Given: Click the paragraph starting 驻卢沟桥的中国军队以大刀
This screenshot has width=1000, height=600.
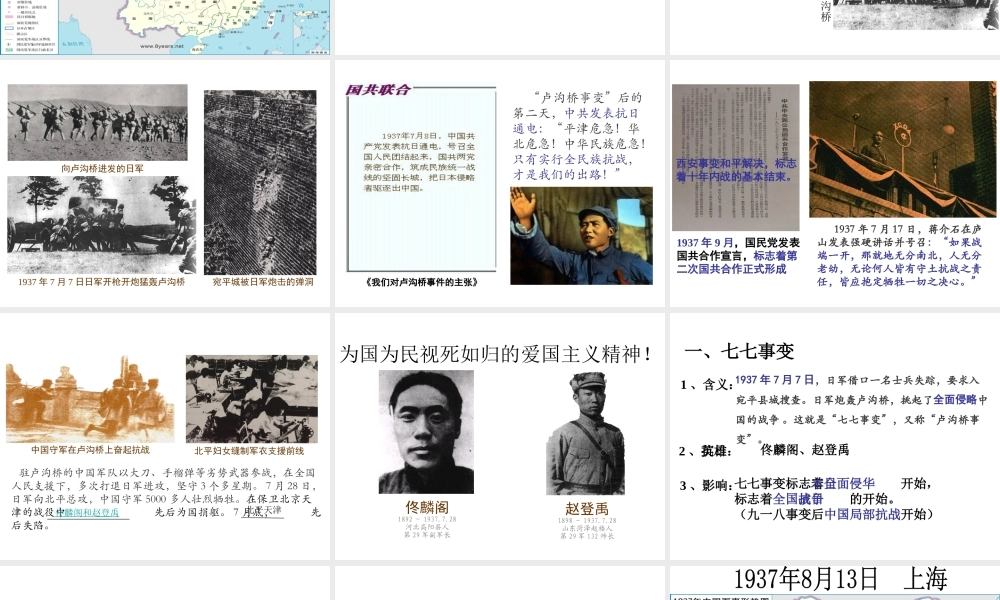Looking at the screenshot, I should click(166, 499).
